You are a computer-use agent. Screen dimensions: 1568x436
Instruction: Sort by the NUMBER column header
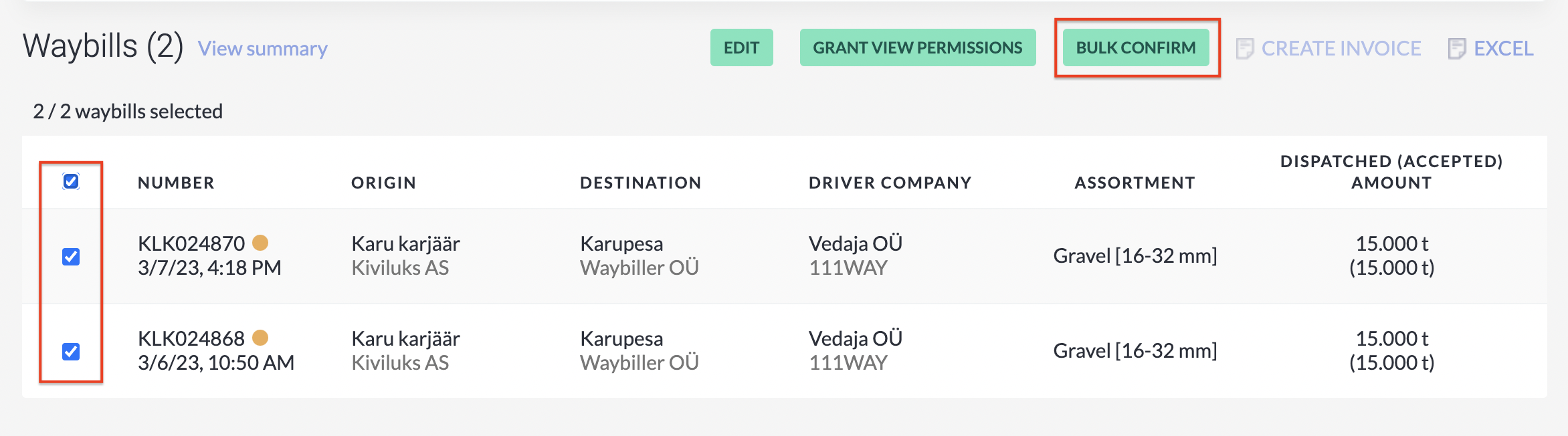(x=176, y=183)
